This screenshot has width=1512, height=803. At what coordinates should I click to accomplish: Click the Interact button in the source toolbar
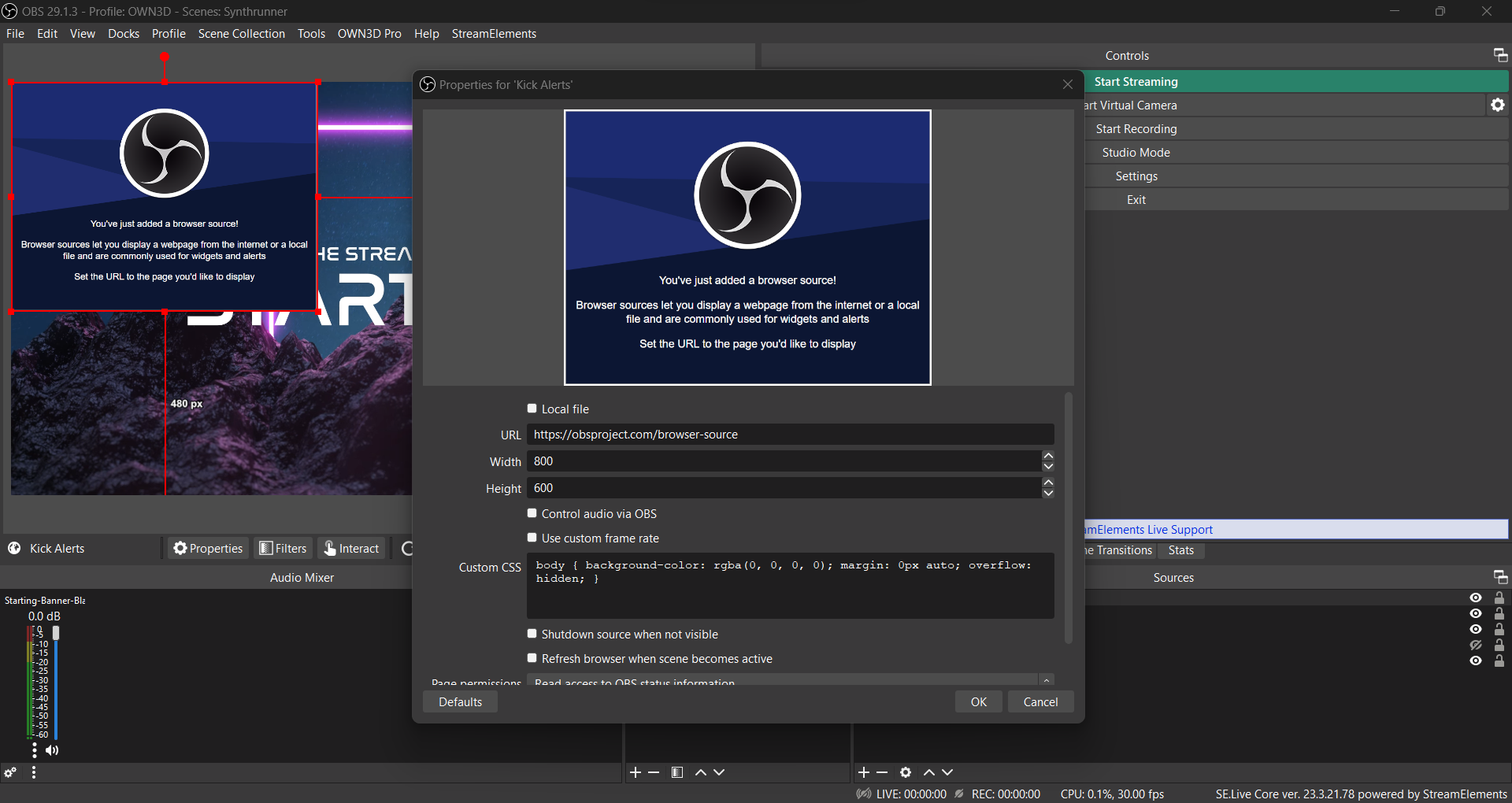(x=352, y=548)
